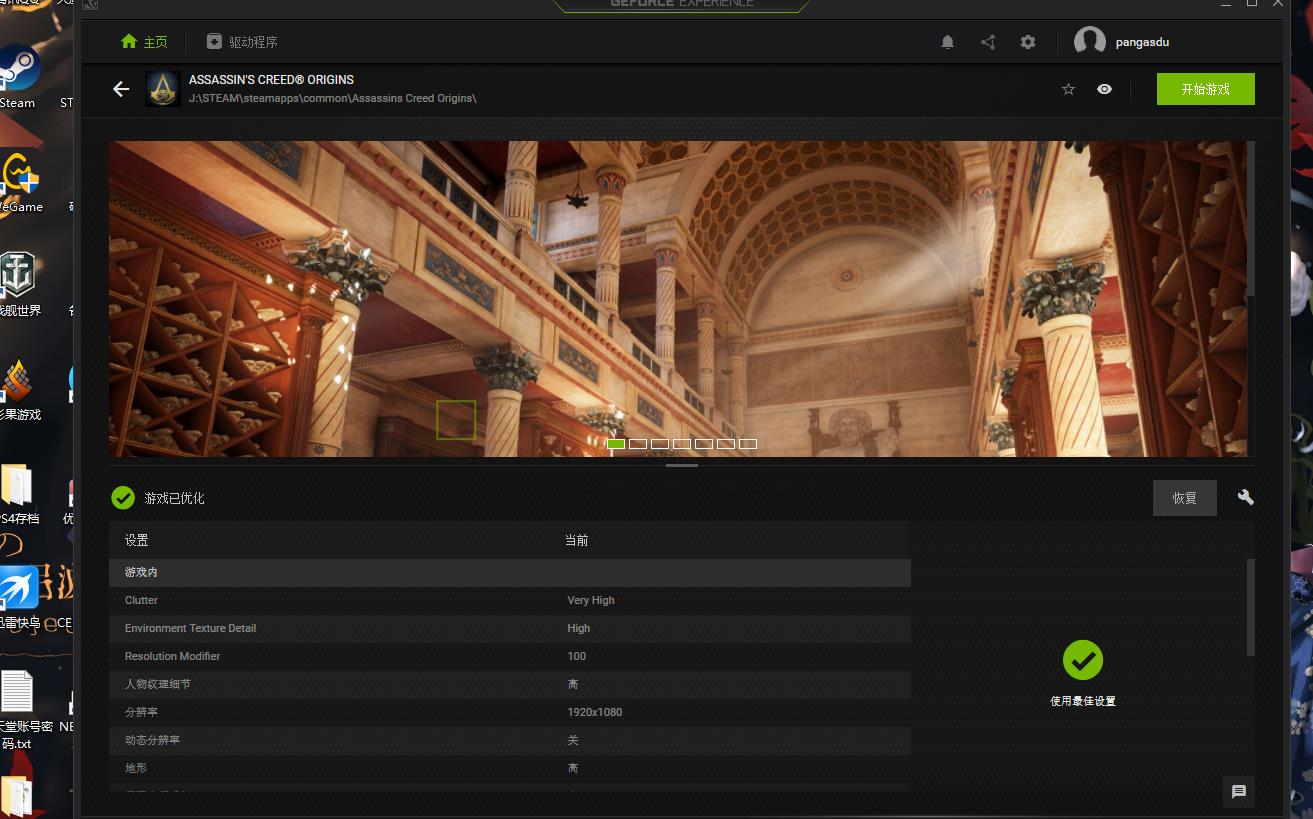Select the fifth screenshot indicator

pos(704,444)
